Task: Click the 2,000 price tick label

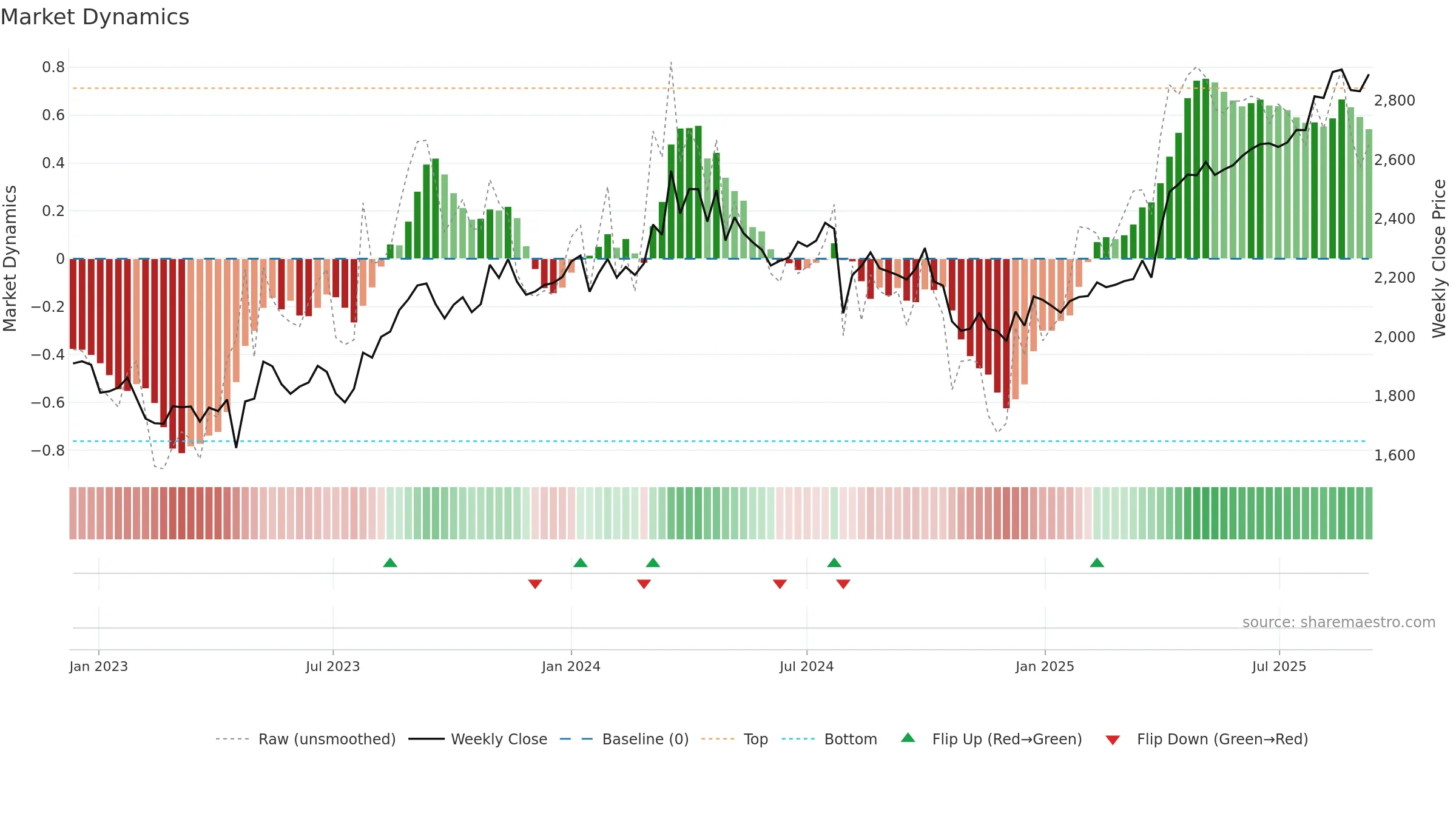Action: (x=1395, y=337)
